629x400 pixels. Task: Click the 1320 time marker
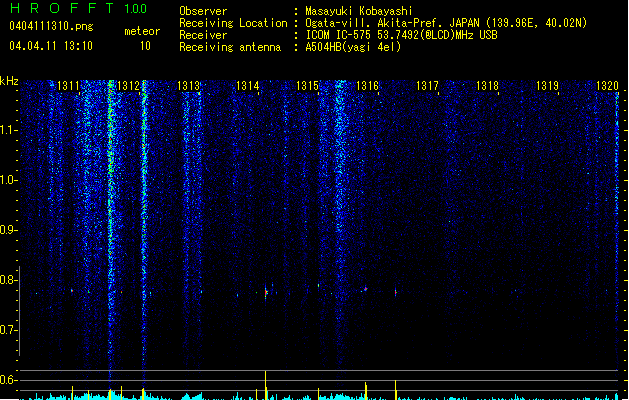coord(607,86)
